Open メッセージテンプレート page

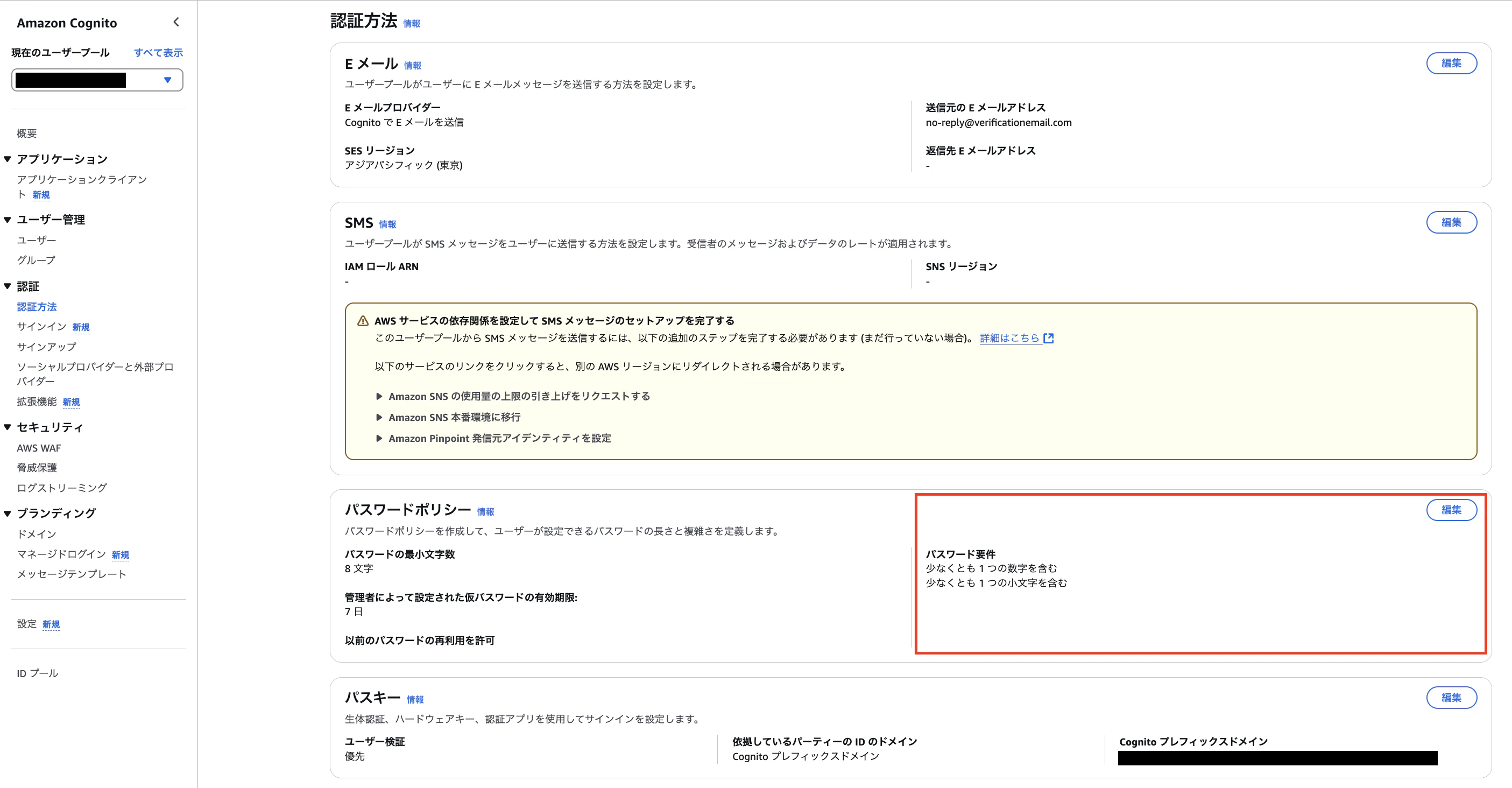[72, 574]
